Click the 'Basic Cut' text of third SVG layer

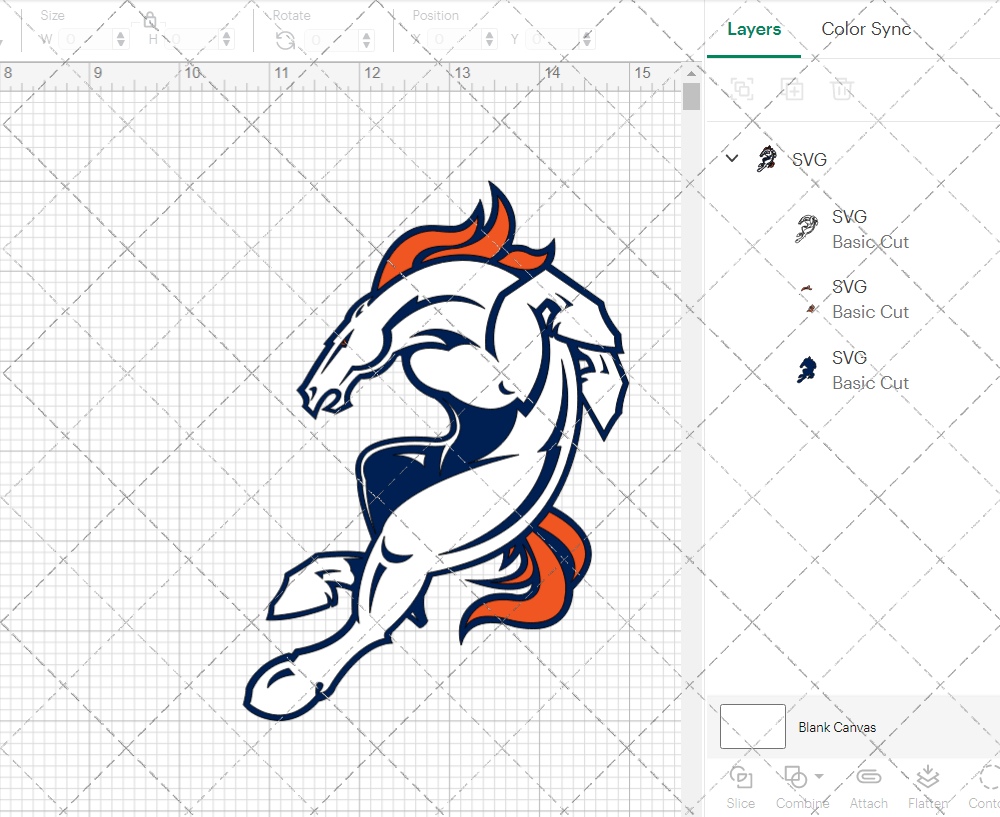click(x=870, y=383)
